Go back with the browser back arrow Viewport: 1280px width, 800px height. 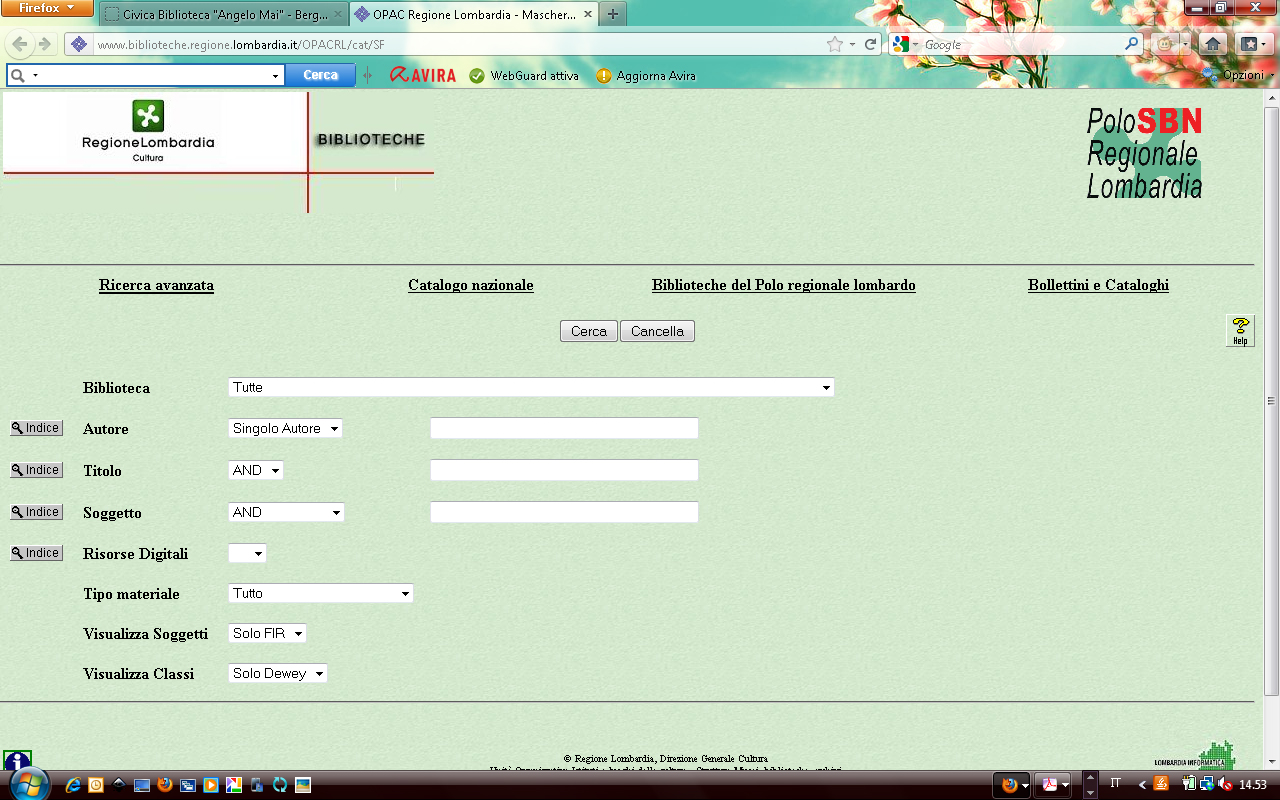(20, 44)
